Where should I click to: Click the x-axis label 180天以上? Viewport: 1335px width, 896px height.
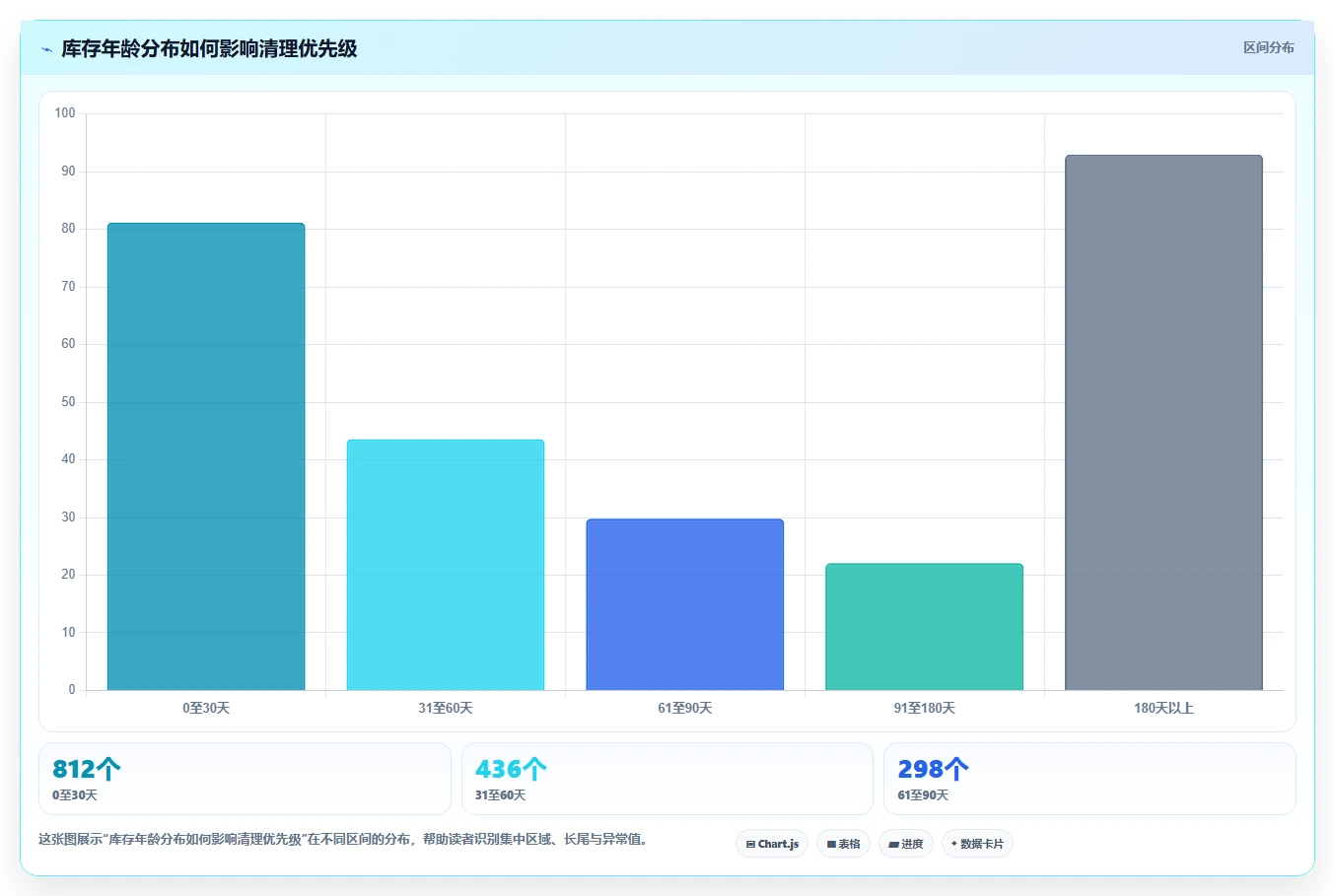[1163, 708]
